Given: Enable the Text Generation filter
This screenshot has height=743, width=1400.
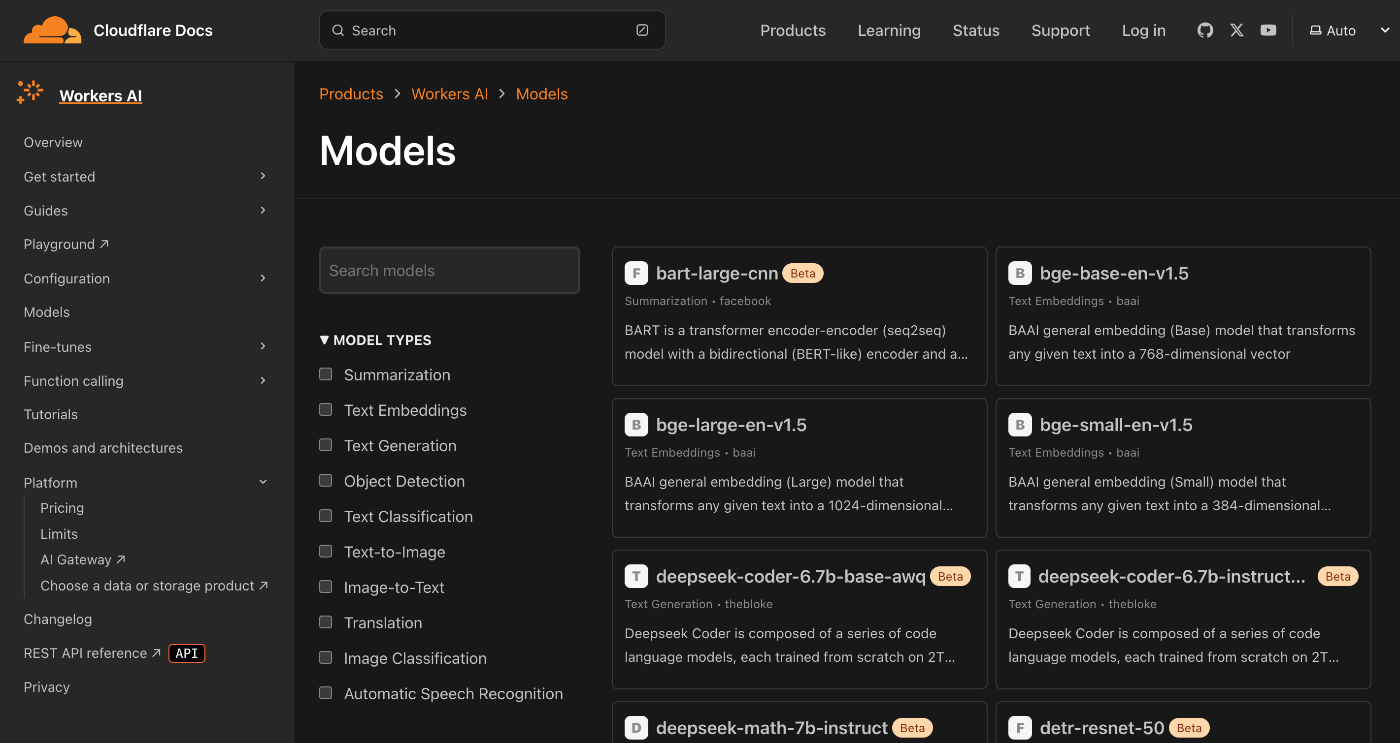Looking at the screenshot, I should tap(325, 445).
